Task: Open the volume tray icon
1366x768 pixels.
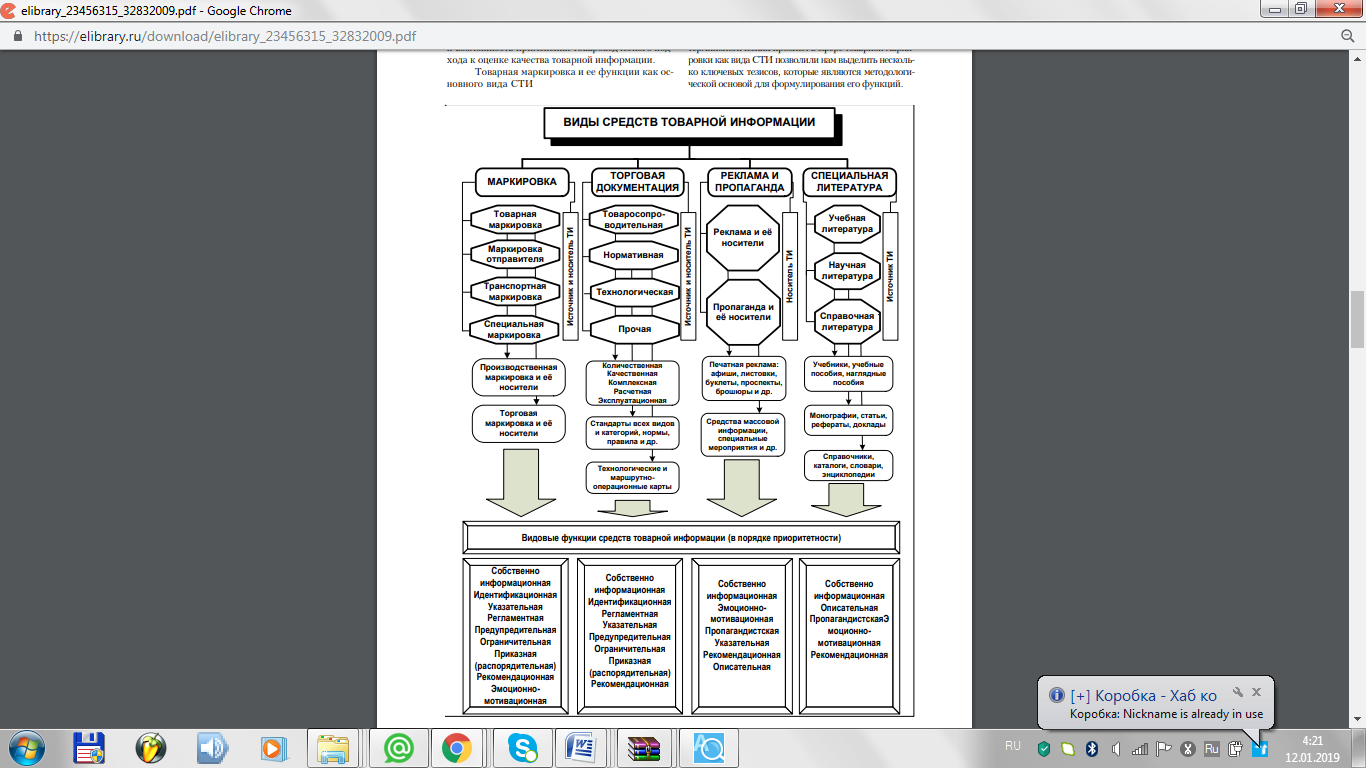Action: click(x=1115, y=748)
